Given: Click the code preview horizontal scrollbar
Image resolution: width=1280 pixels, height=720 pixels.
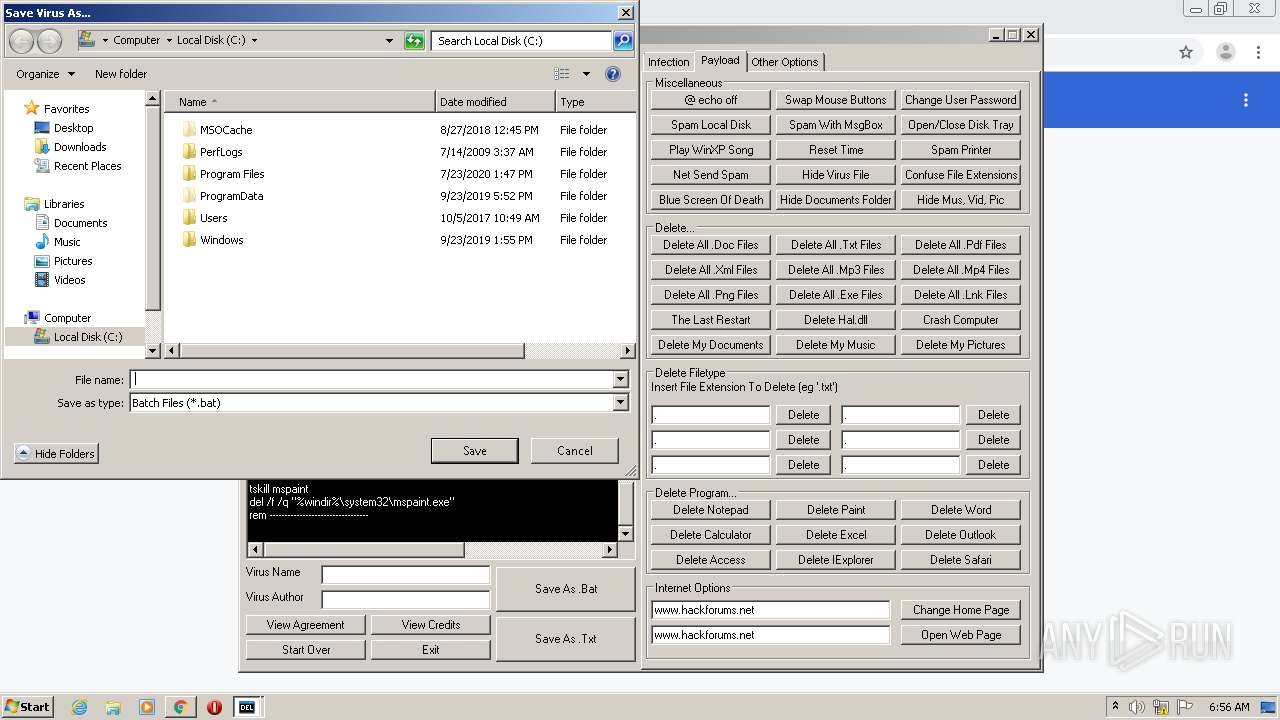Looking at the screenshot, I should point(432,550).
